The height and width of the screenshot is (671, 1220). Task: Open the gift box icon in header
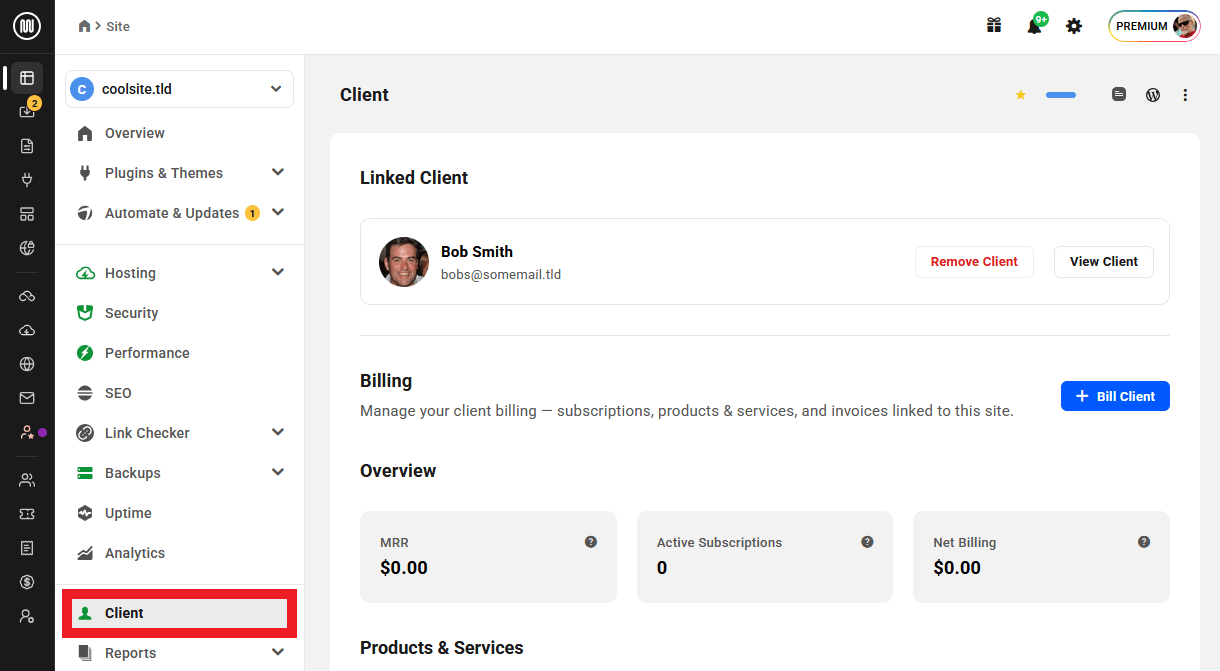(994, 26)
